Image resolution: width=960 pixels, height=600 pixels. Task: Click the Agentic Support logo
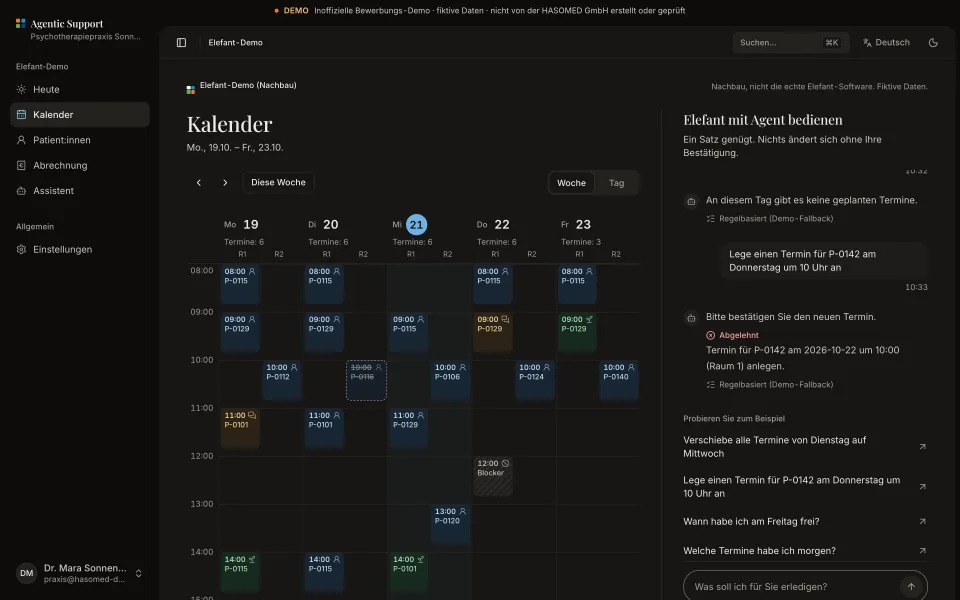[21, 23]
